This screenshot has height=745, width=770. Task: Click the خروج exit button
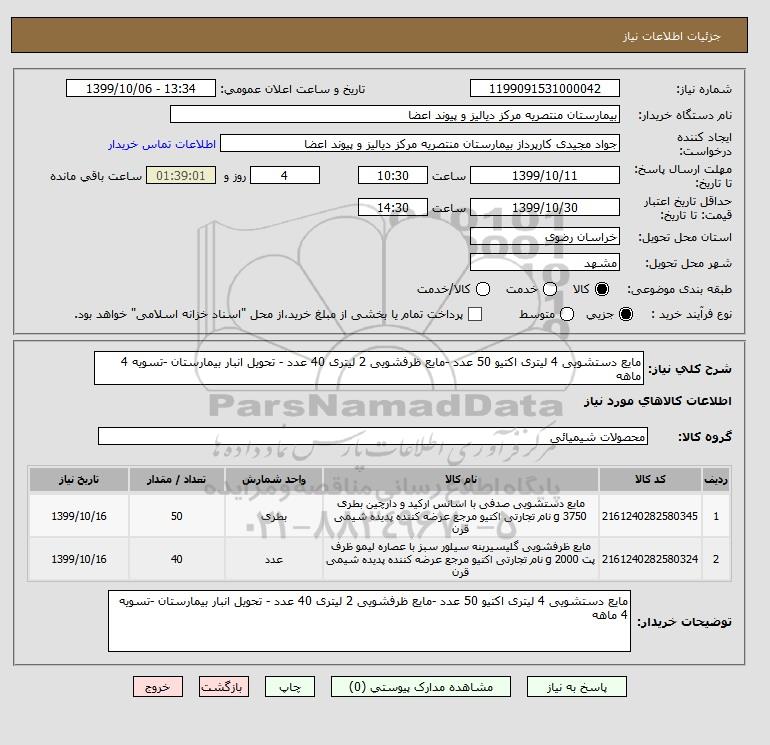pyautogui.click(x=158, y=687)
